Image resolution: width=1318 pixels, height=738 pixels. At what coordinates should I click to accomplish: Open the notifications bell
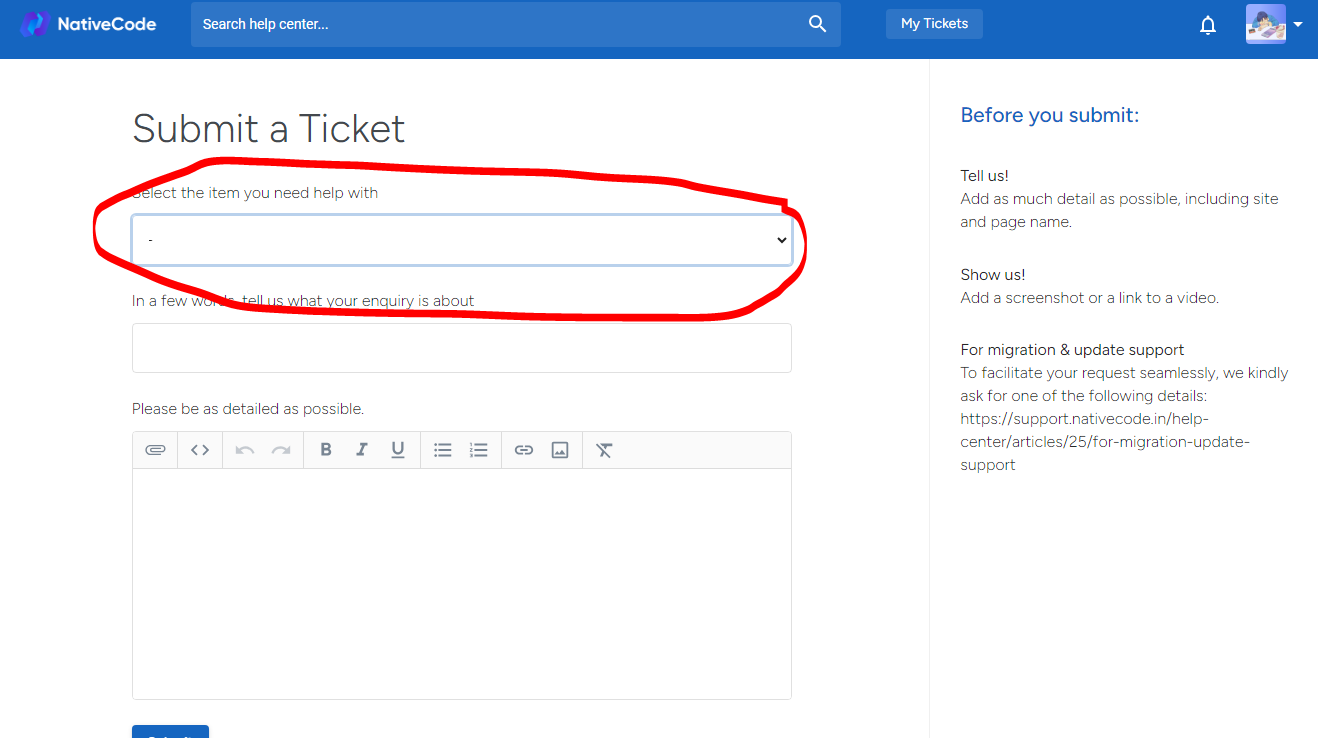(1208, 25)
